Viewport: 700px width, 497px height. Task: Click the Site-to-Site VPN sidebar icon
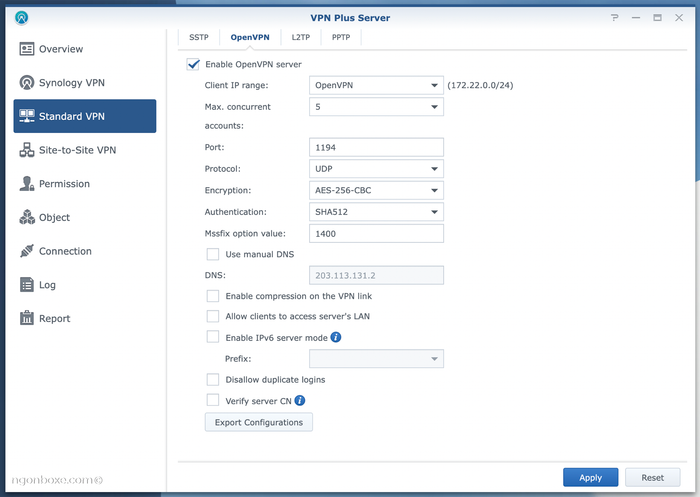(x=27, y=150)
